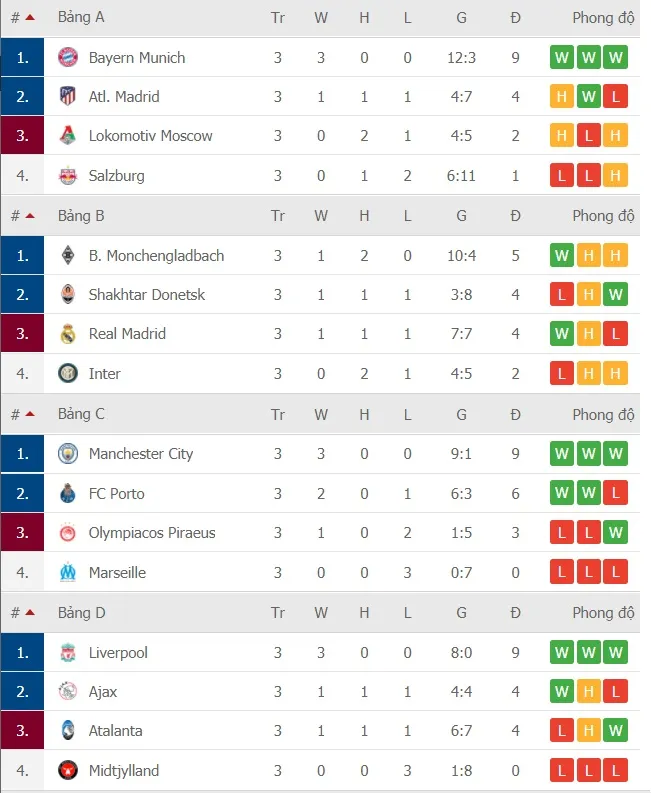651x793 pixels.
Task: Sort Bảng D using the # arrow
Action: coord(30,613)
